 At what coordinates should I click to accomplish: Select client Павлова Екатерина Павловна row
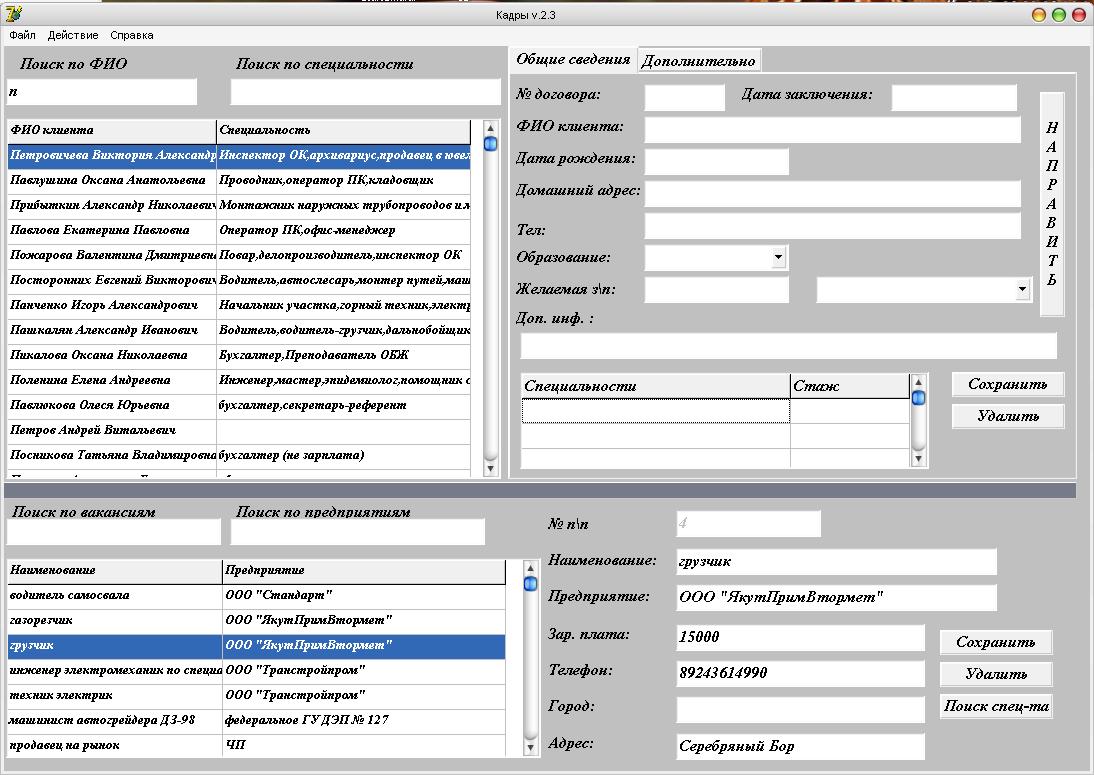110,230
